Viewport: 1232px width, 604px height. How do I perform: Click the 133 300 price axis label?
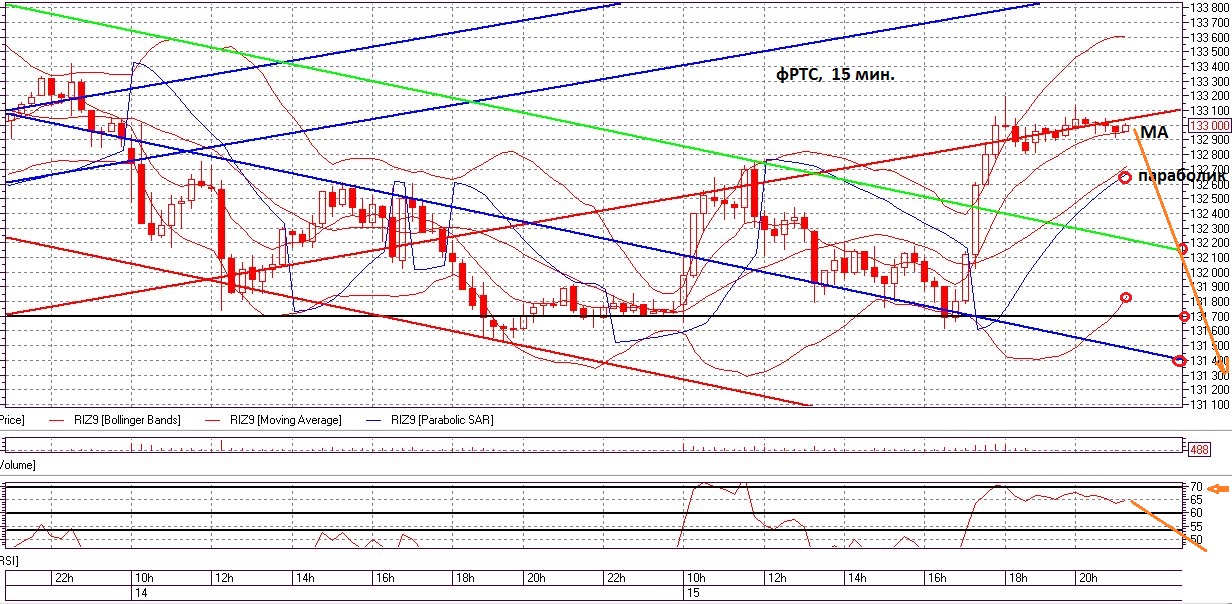pos(1208,81)
